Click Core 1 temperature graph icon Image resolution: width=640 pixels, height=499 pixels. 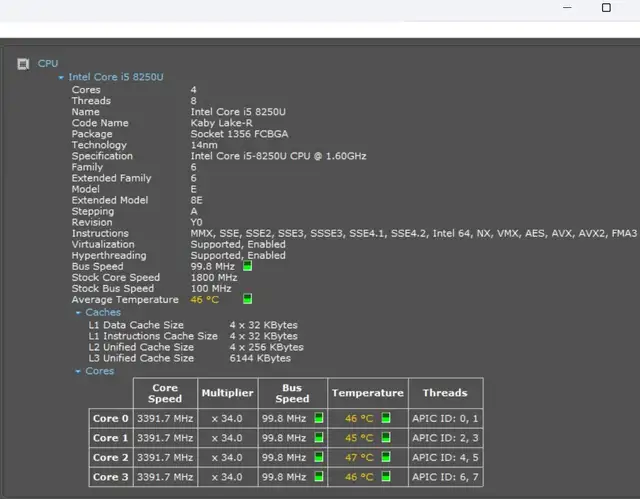(386, 437)
